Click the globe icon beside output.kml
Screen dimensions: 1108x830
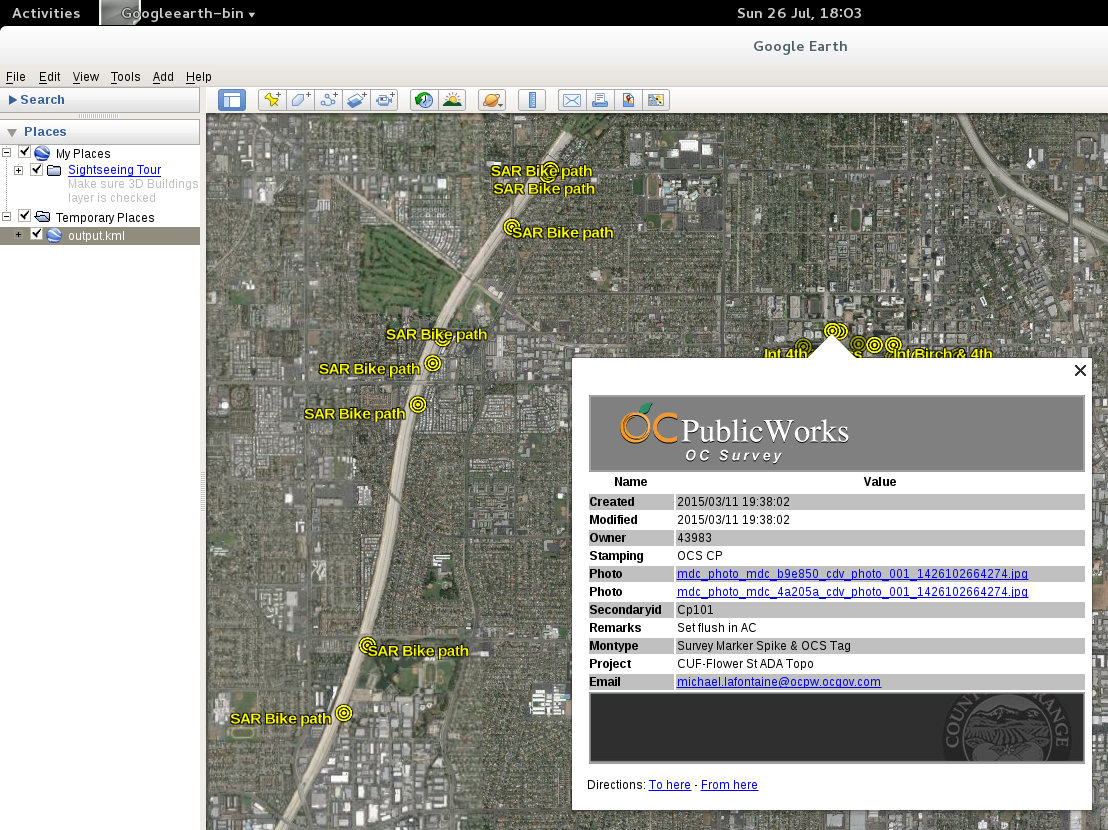point(54,235)
